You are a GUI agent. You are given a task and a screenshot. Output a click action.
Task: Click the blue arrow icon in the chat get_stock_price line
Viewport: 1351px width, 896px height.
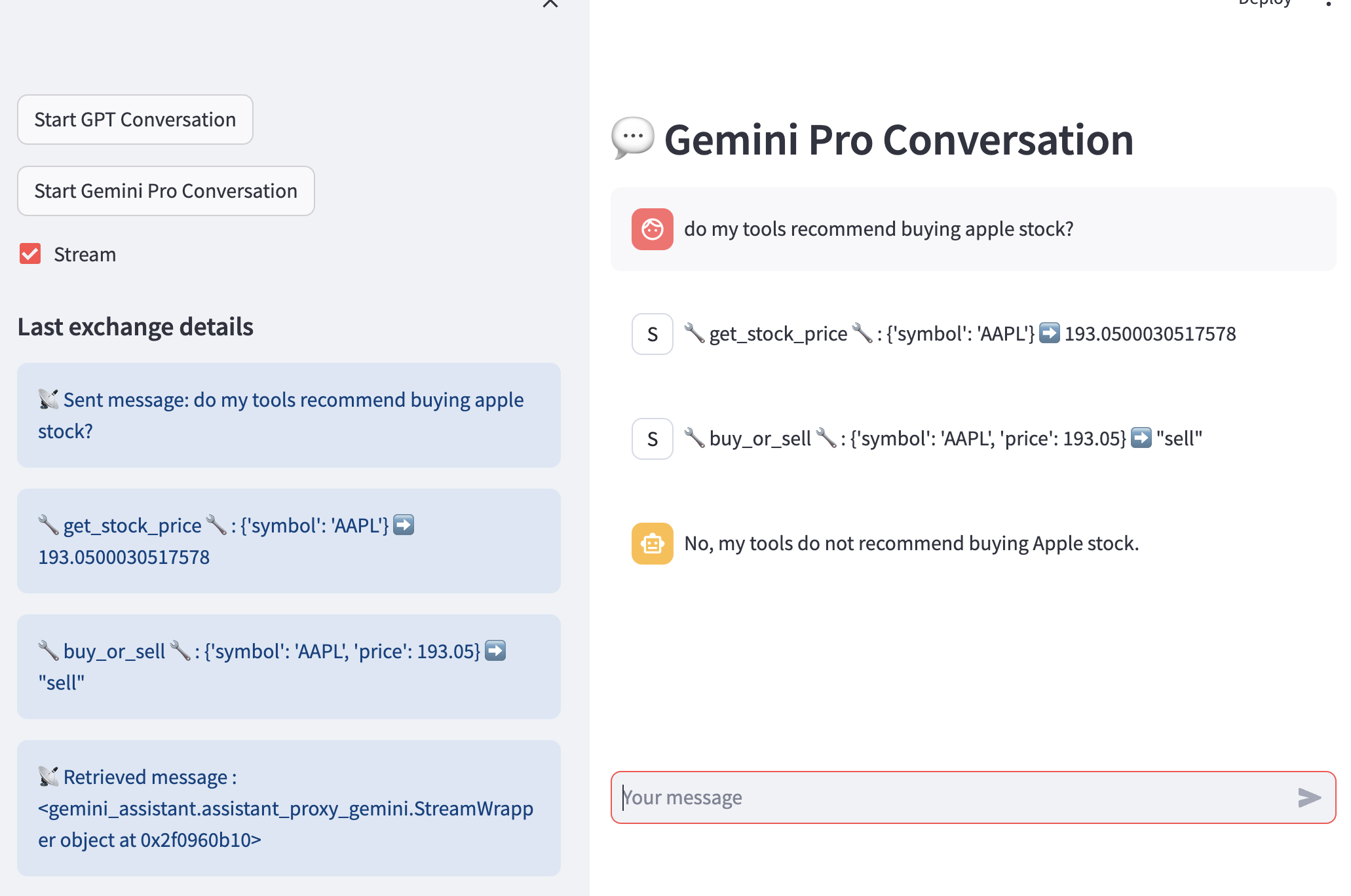click(x=1050, y=333)
